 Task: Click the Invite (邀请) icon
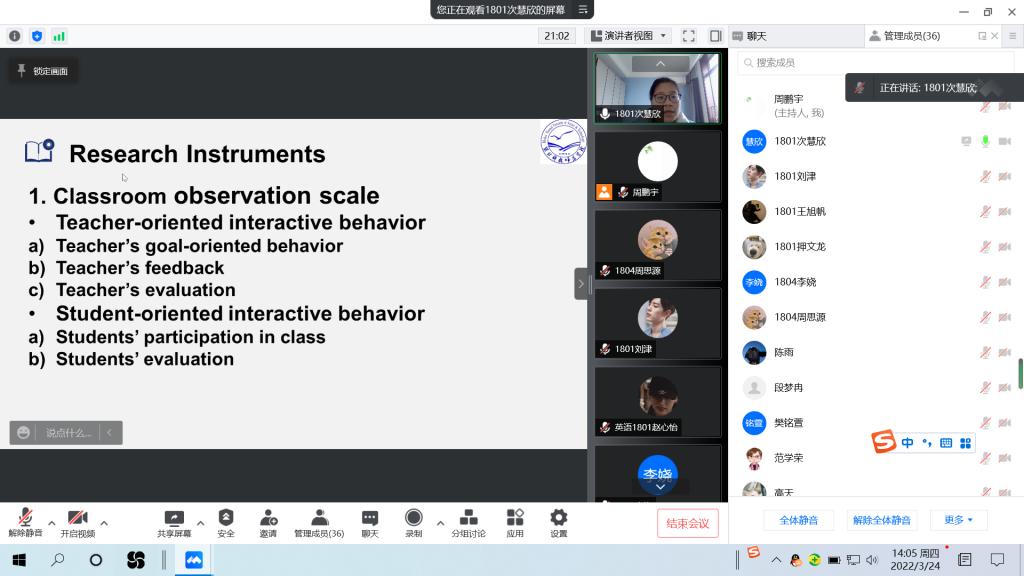pos(268,518)
